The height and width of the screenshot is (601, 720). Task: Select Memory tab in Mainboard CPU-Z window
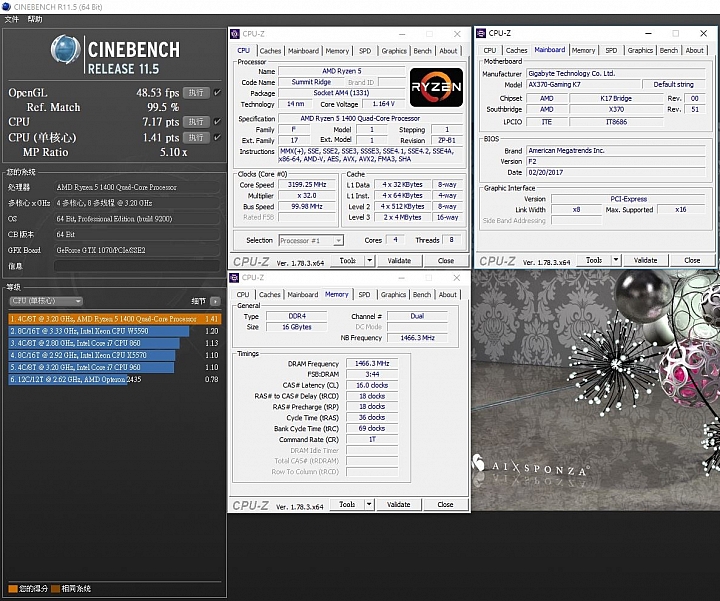[583, 51]
